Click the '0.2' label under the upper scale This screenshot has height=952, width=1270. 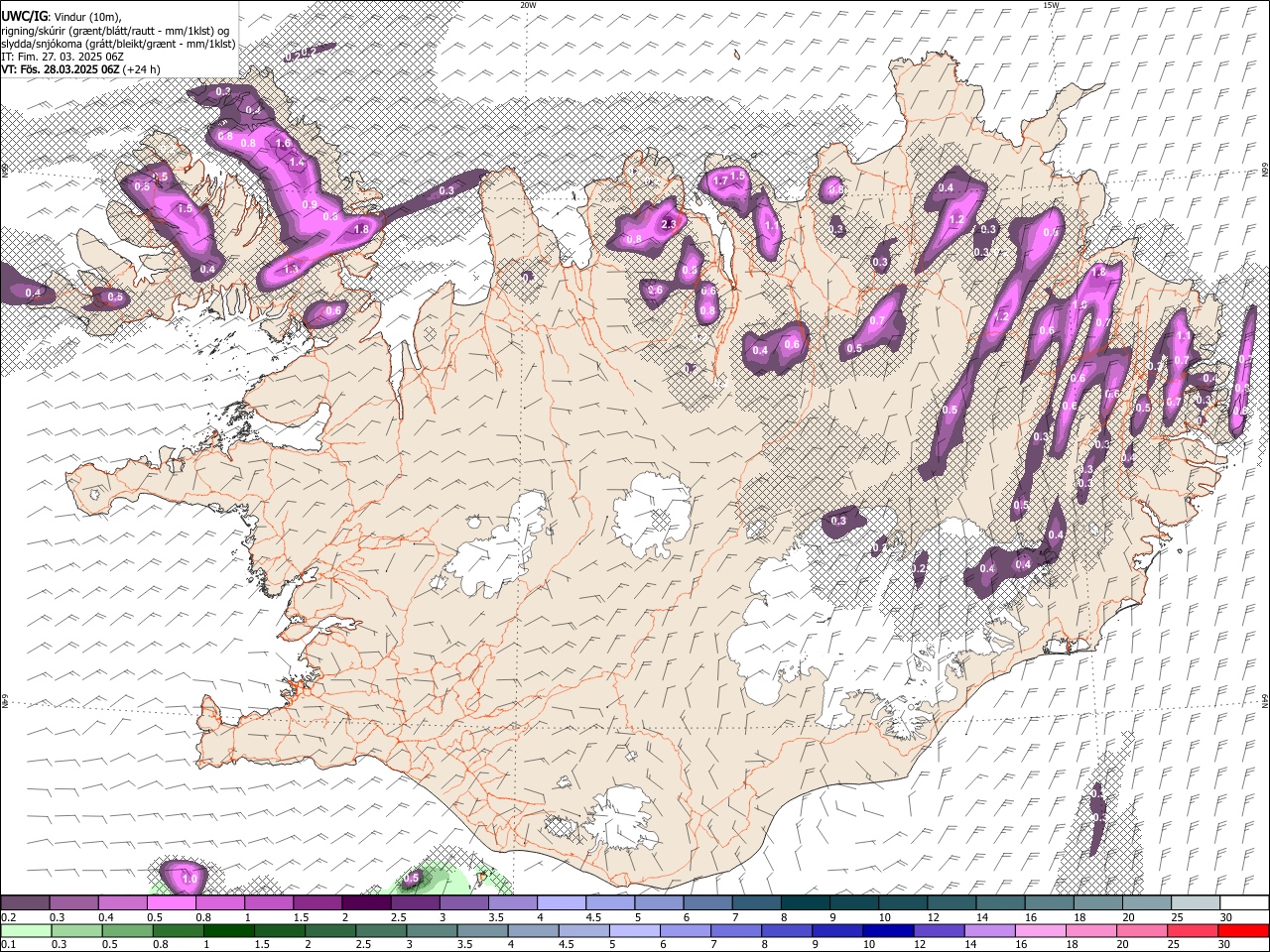(x=7, y=917)
